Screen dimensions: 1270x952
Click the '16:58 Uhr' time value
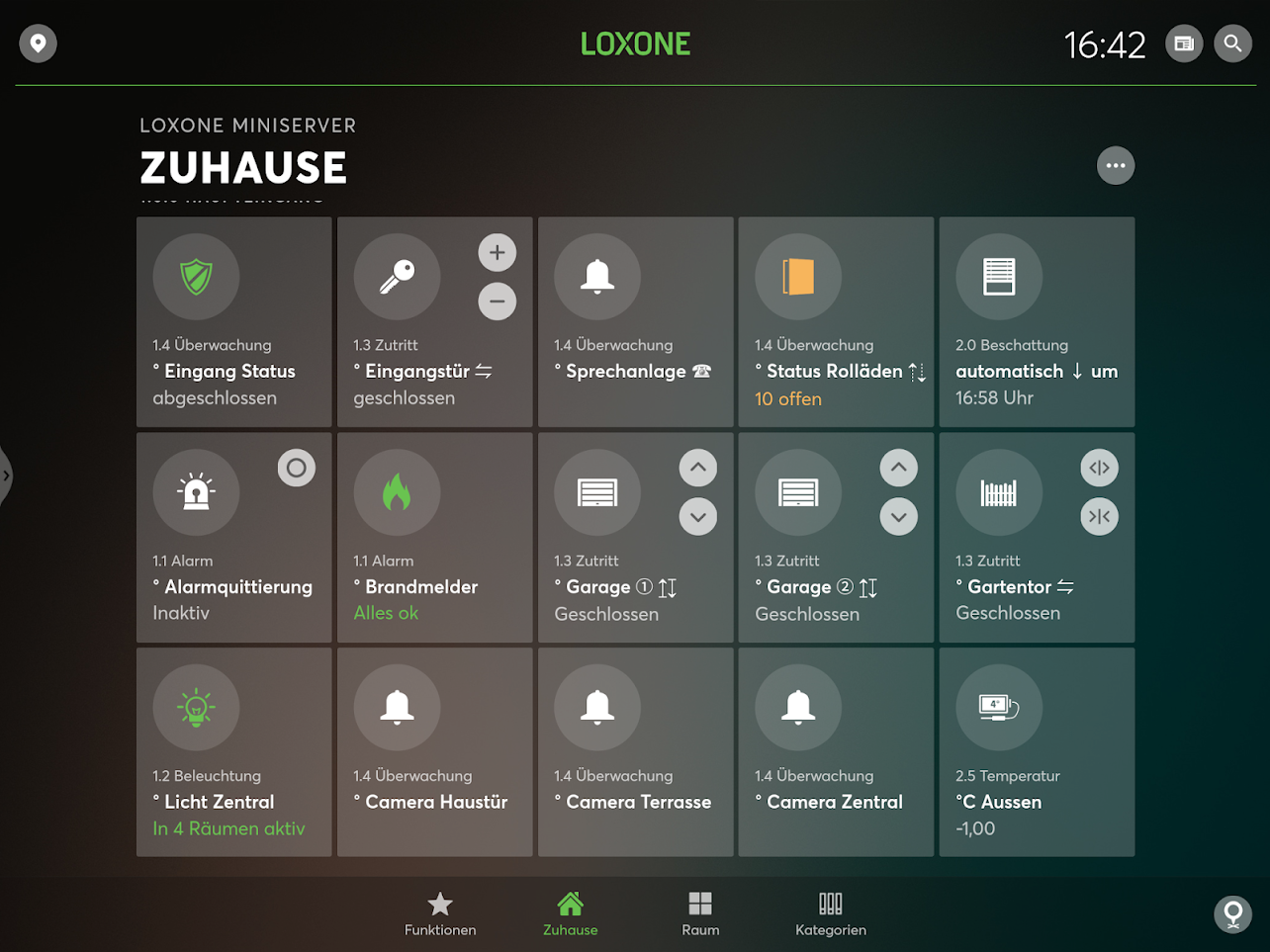(x=994, y=398)
